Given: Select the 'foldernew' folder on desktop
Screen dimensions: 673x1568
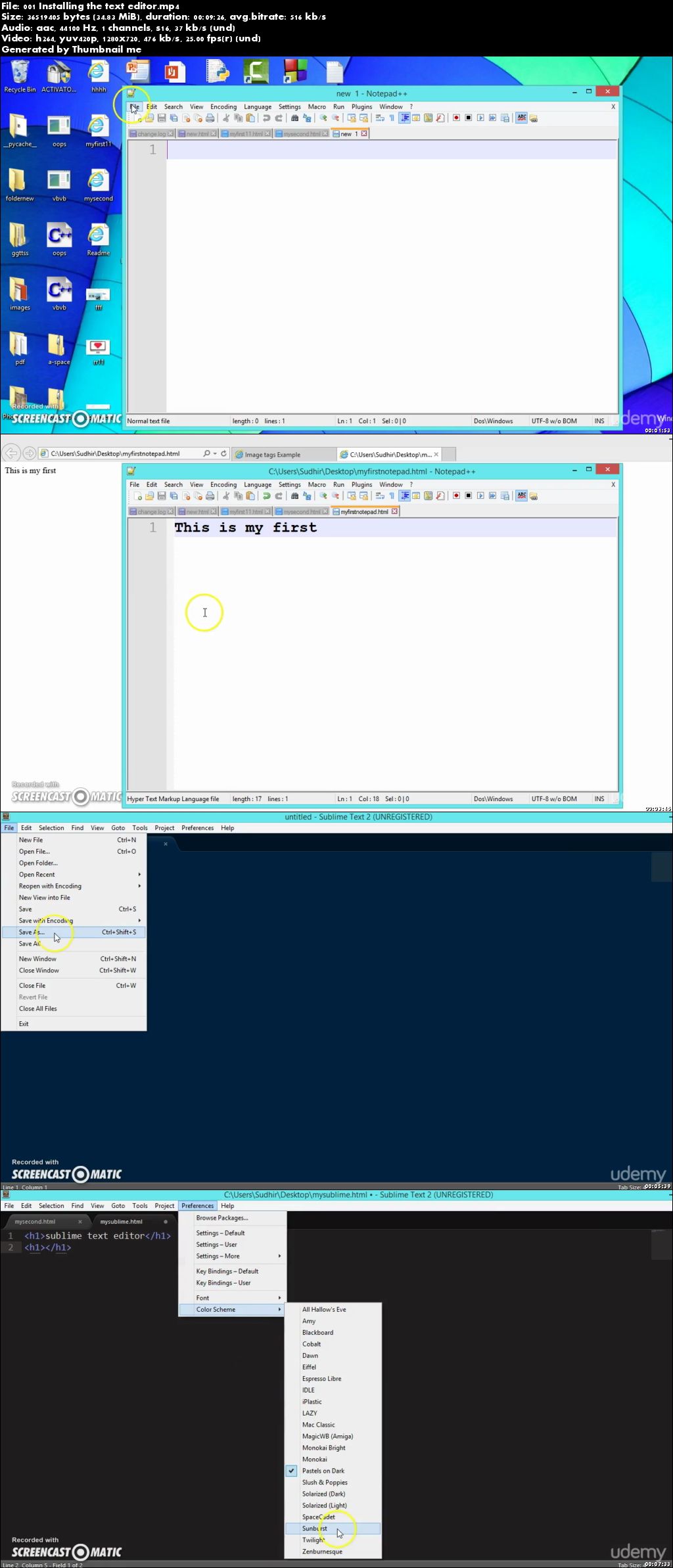Looking at the screenshot, I should click(x=20, y=185).
